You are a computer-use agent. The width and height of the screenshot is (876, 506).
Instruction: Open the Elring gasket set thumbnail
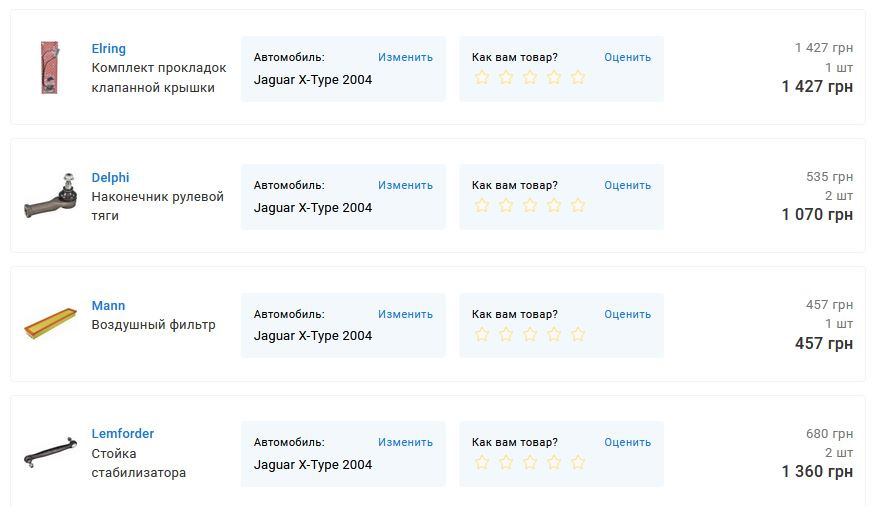(x=50, y=68)
